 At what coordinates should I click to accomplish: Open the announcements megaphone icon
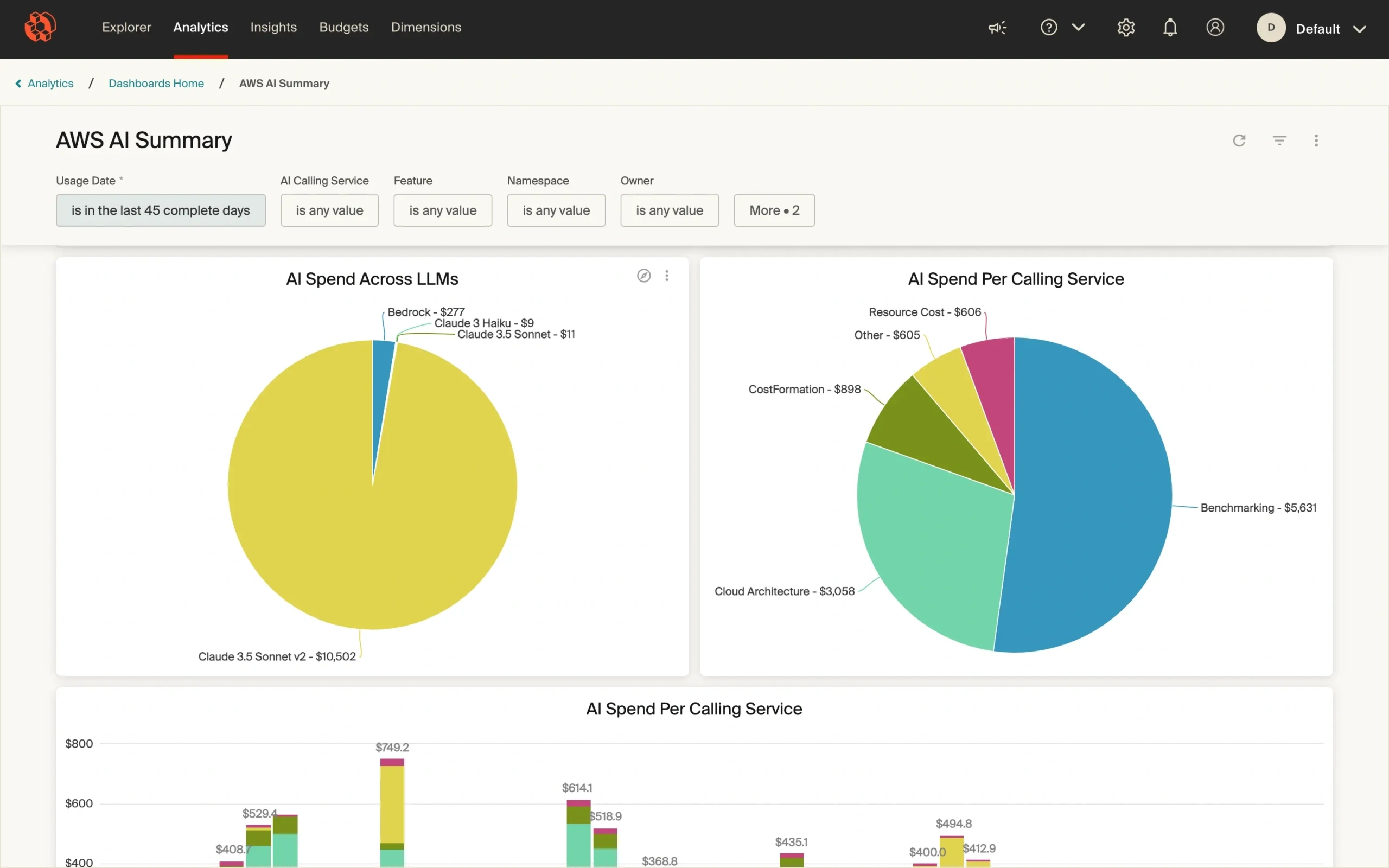(997, 28)
